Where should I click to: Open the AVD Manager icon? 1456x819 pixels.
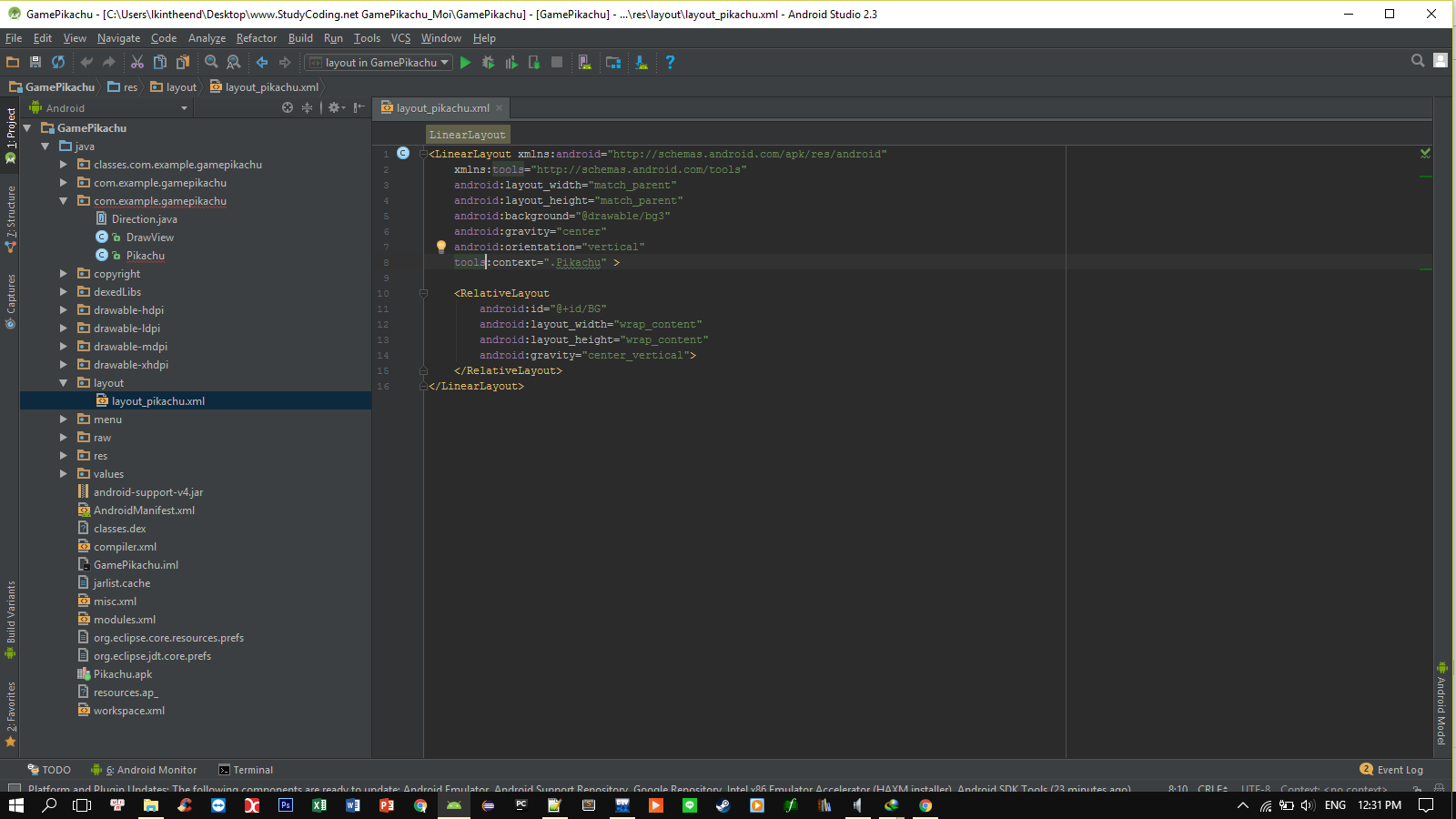click(585, 63)
